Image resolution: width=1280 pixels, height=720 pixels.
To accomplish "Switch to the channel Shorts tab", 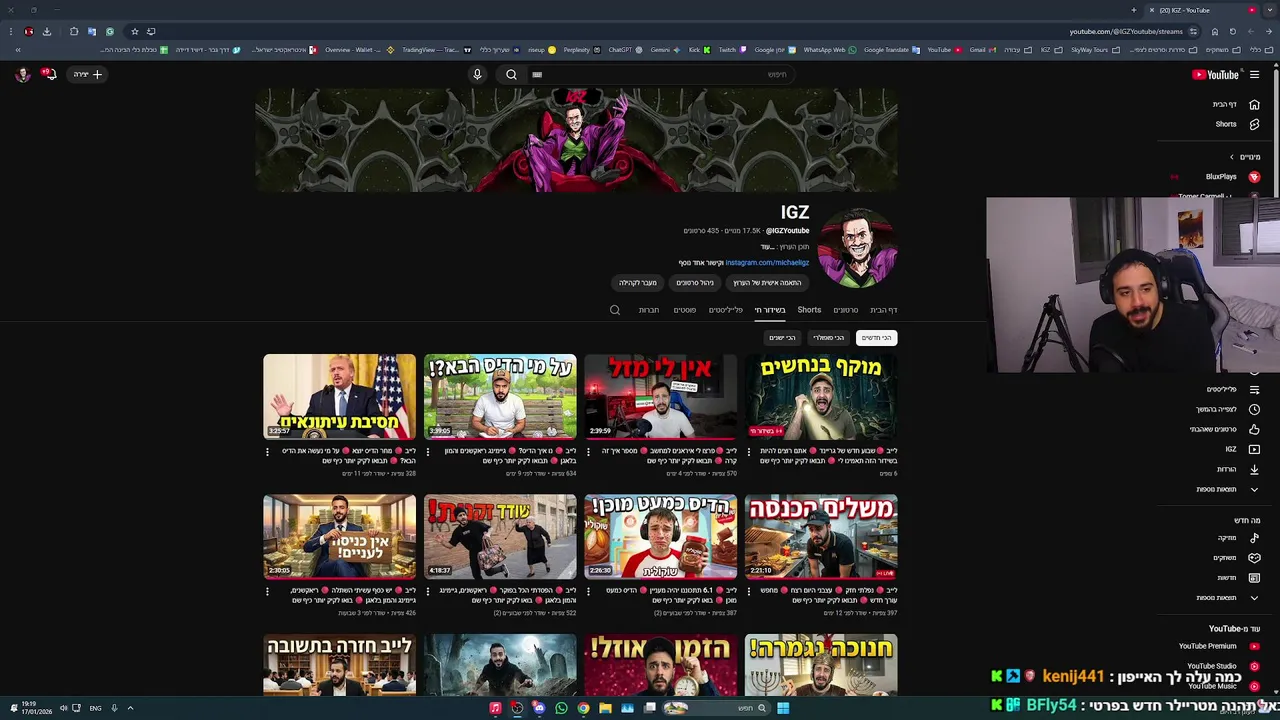I will click(x=809, y=310).
